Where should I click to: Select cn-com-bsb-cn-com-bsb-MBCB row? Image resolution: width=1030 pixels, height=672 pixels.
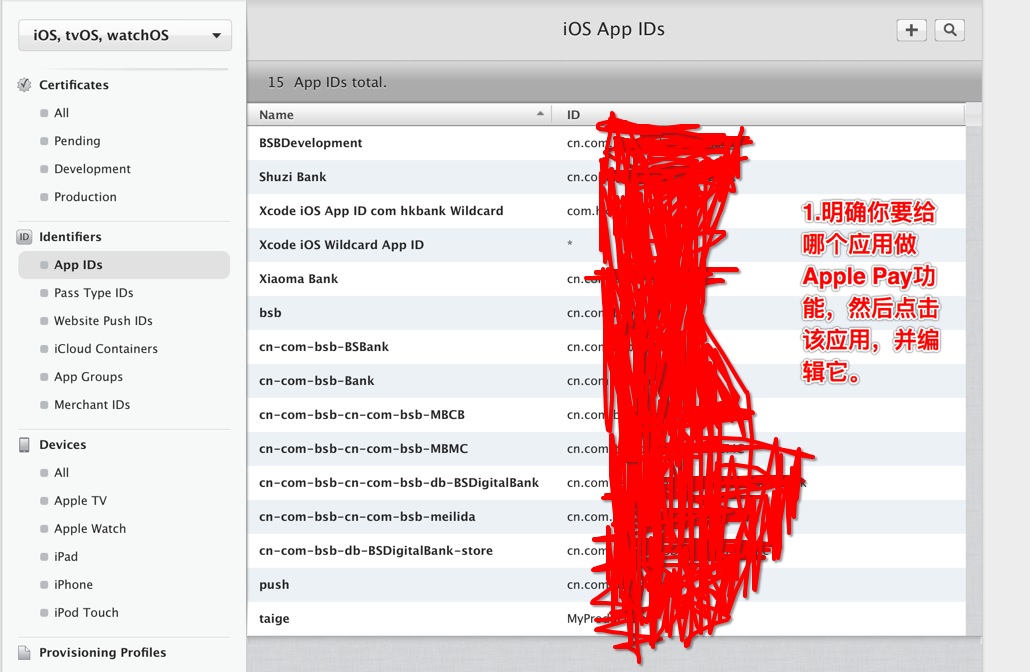pos(606,415)
